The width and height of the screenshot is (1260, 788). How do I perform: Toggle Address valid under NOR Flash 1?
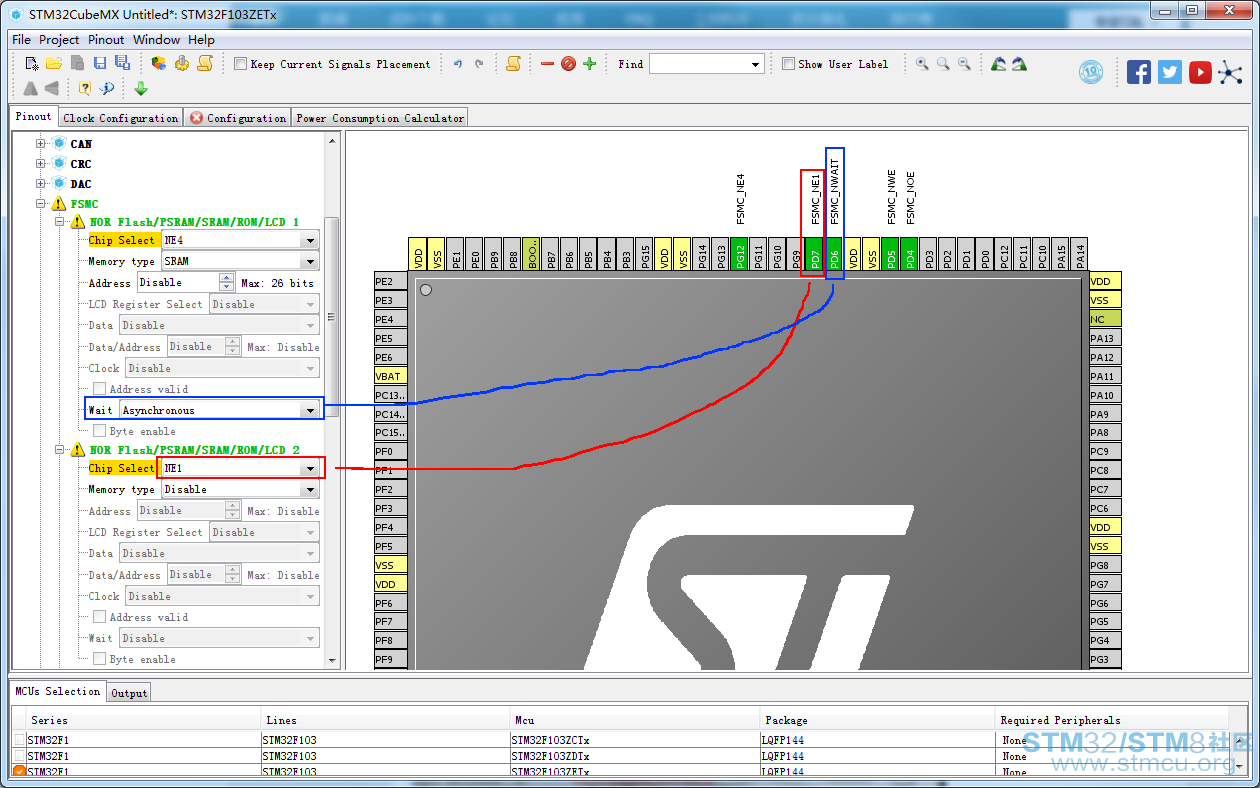pyautogui.click(x=99, y=389)
